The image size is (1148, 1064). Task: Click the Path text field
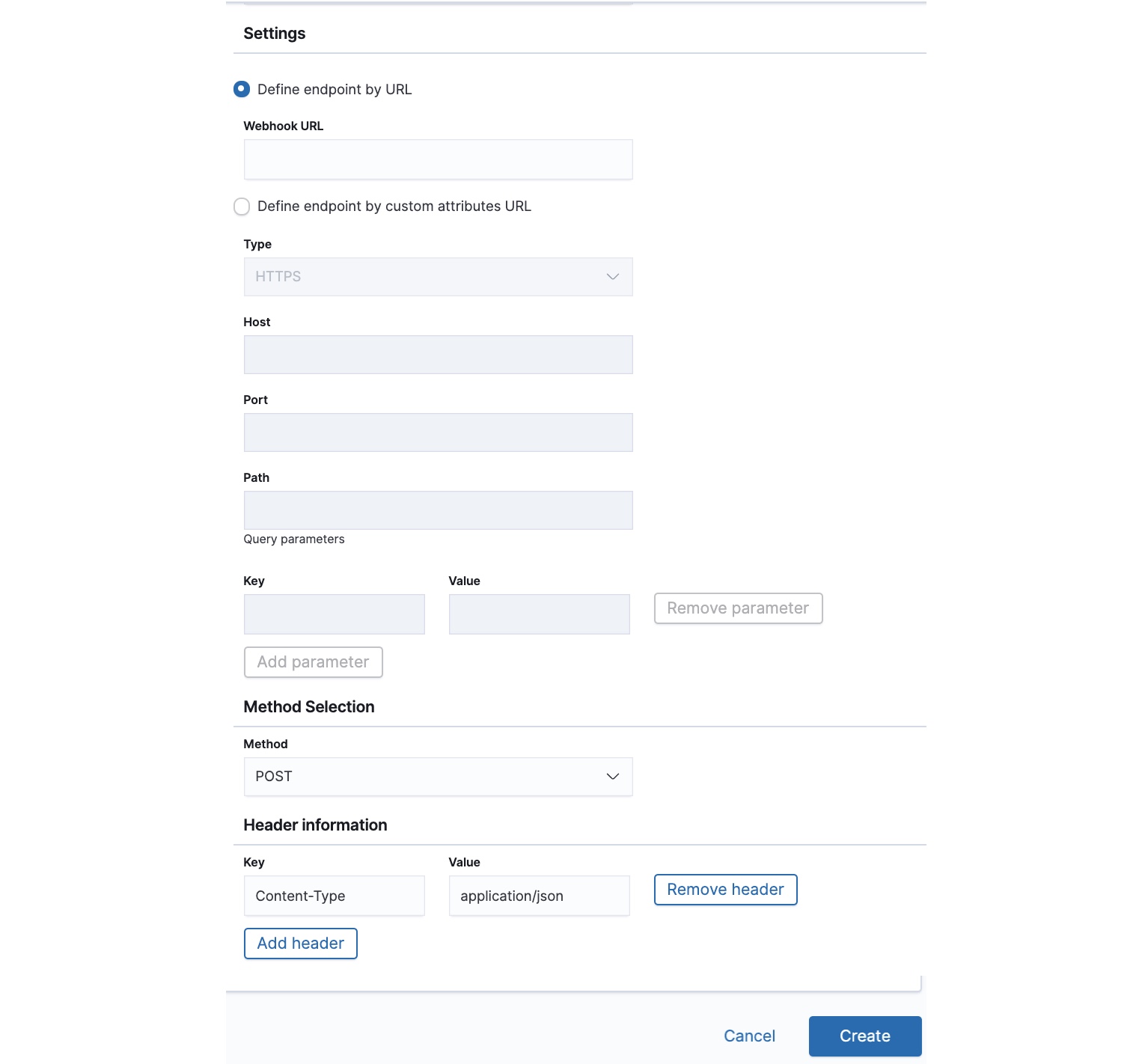click(438, 510)
